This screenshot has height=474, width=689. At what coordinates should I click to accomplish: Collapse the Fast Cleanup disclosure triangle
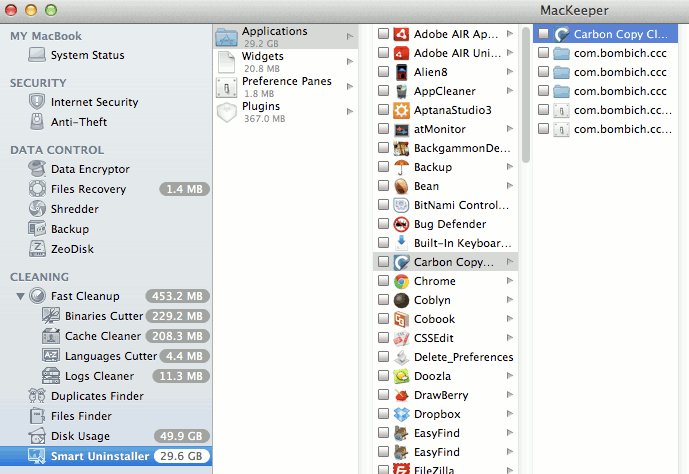pyautogui.click(x=20, y=296)
